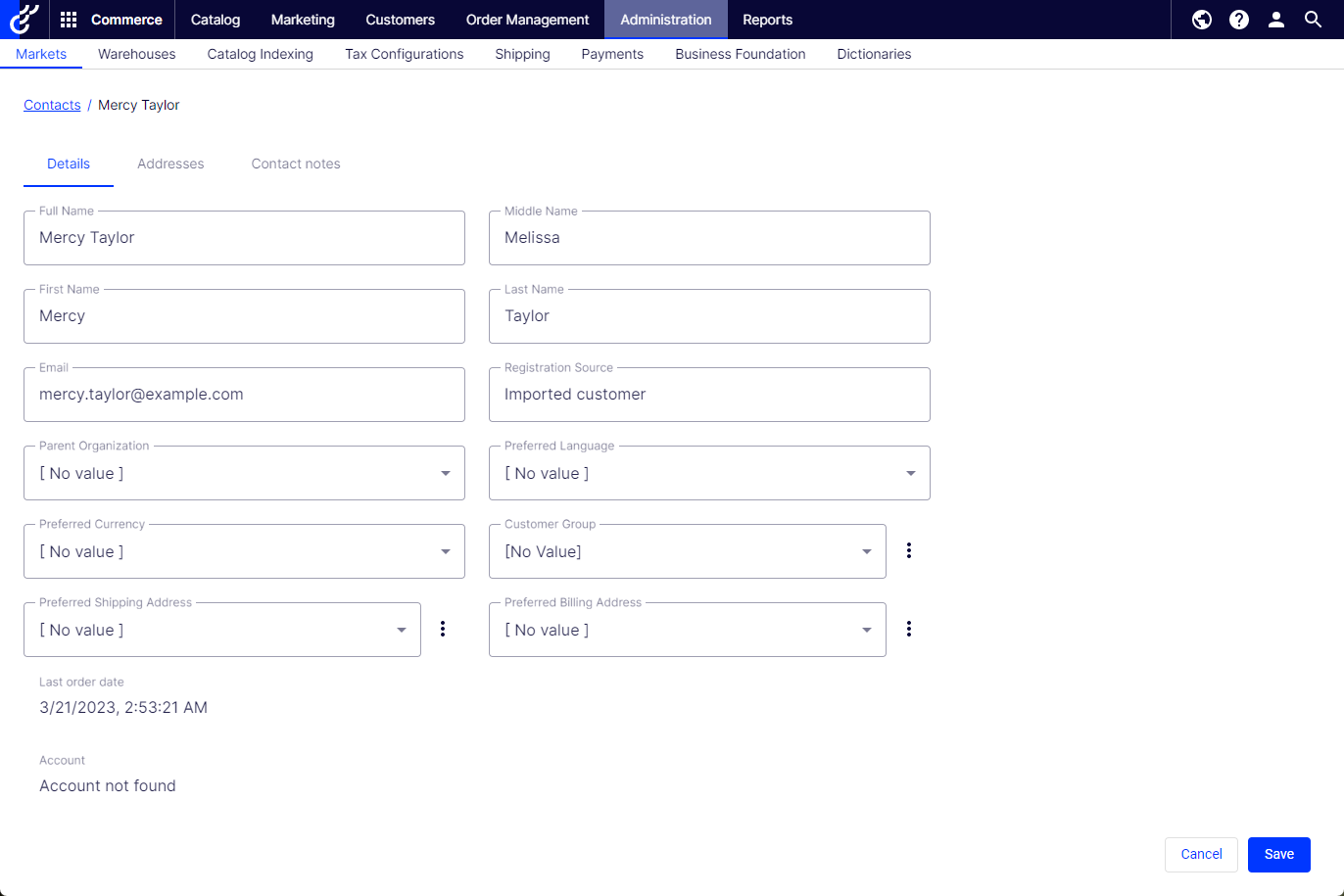Expand the Preferred Shipping Address dropdown
Image resolution: width=1344 pixels, height=896 pixels.
[222, 630]
